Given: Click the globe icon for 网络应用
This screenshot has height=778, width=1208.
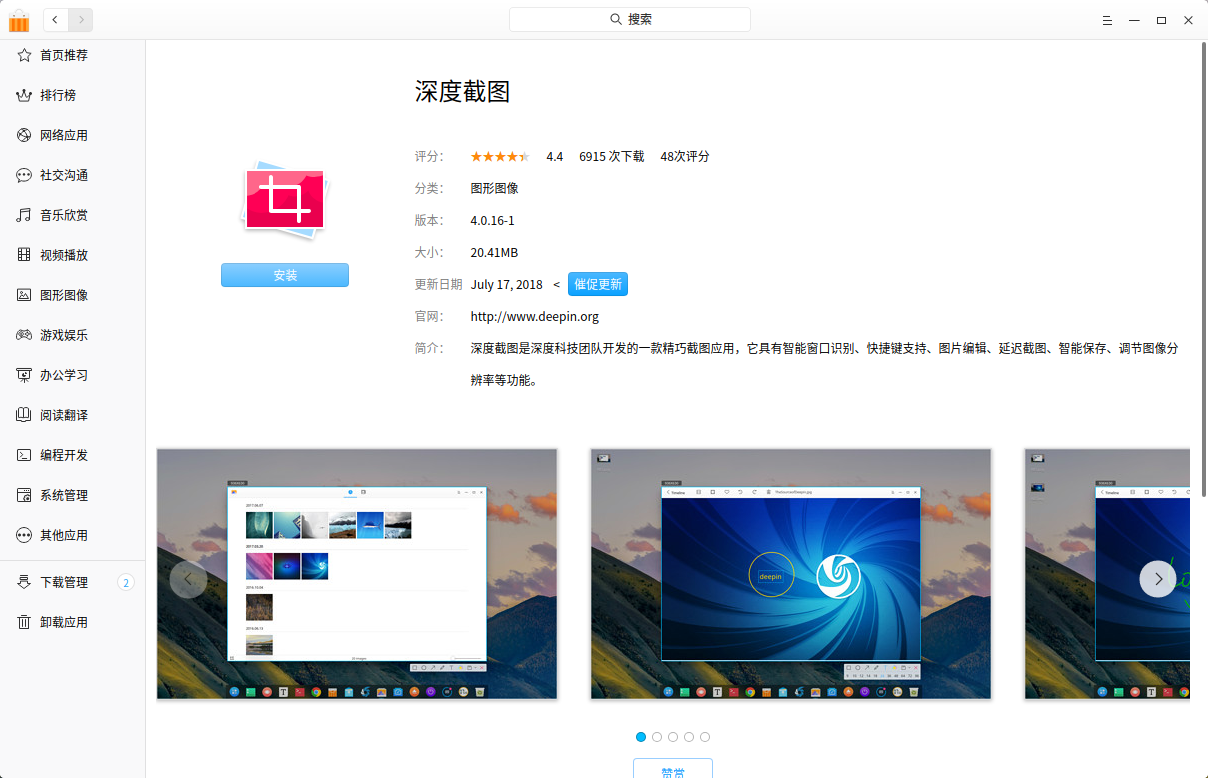Looking at the screenshot, I should pos(24,135).
